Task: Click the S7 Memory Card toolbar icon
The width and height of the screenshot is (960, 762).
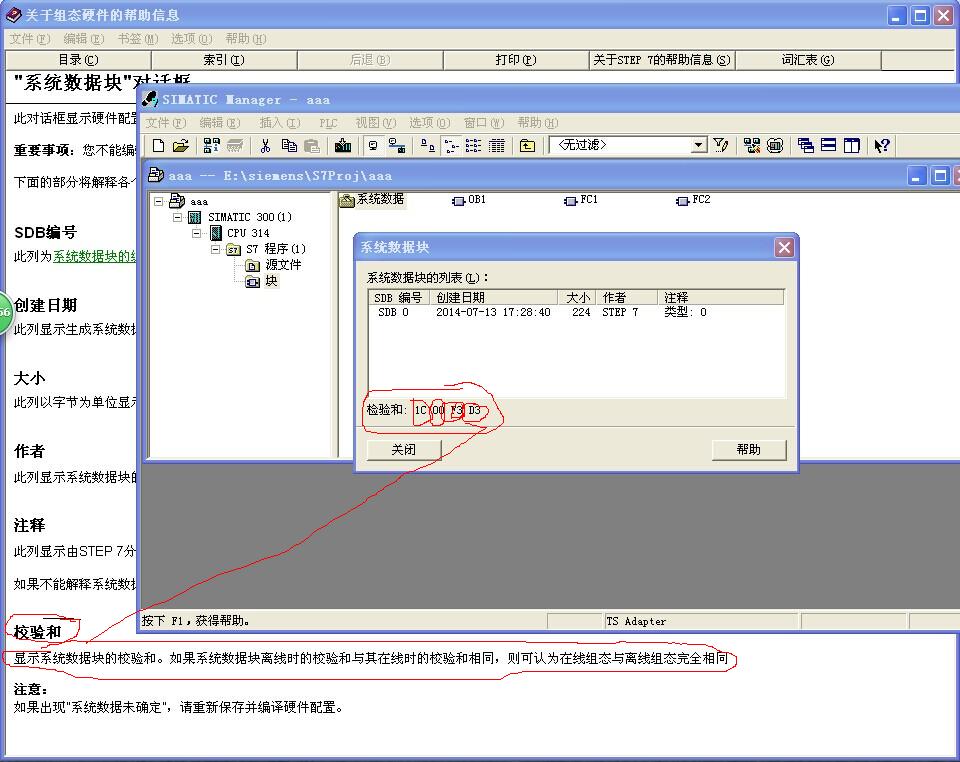Action: 235,146
